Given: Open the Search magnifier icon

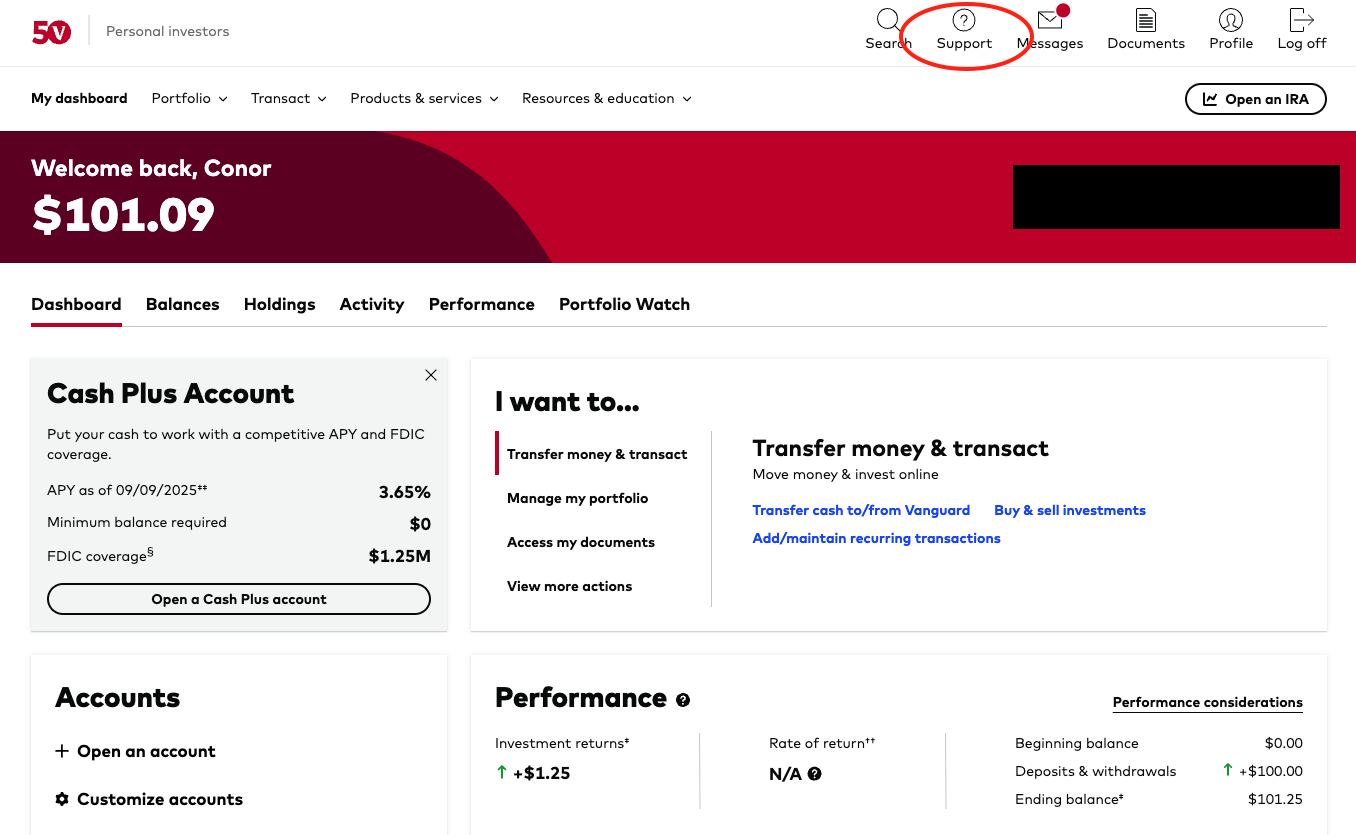Looking at the screenshot, I should click(888, 19).
